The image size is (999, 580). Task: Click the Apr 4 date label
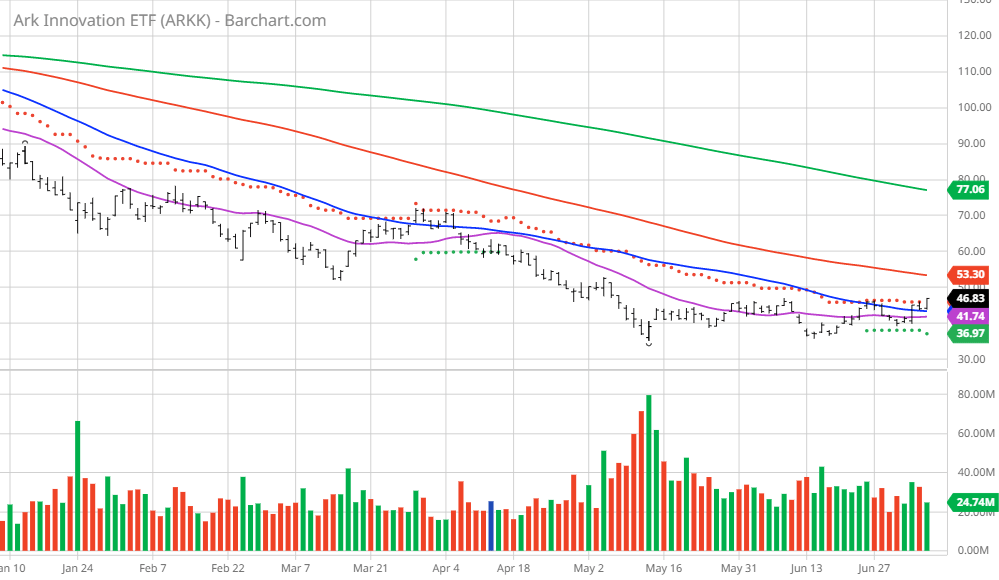tap(445, 568)
